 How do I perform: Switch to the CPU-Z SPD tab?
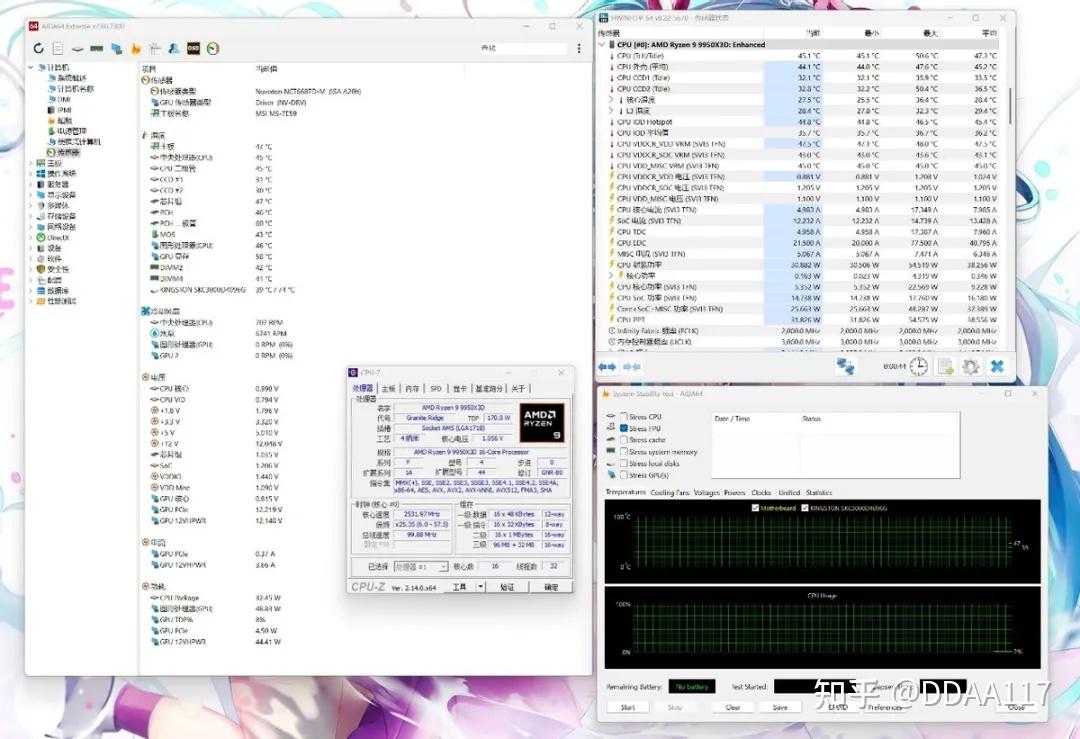click(435, 388)
